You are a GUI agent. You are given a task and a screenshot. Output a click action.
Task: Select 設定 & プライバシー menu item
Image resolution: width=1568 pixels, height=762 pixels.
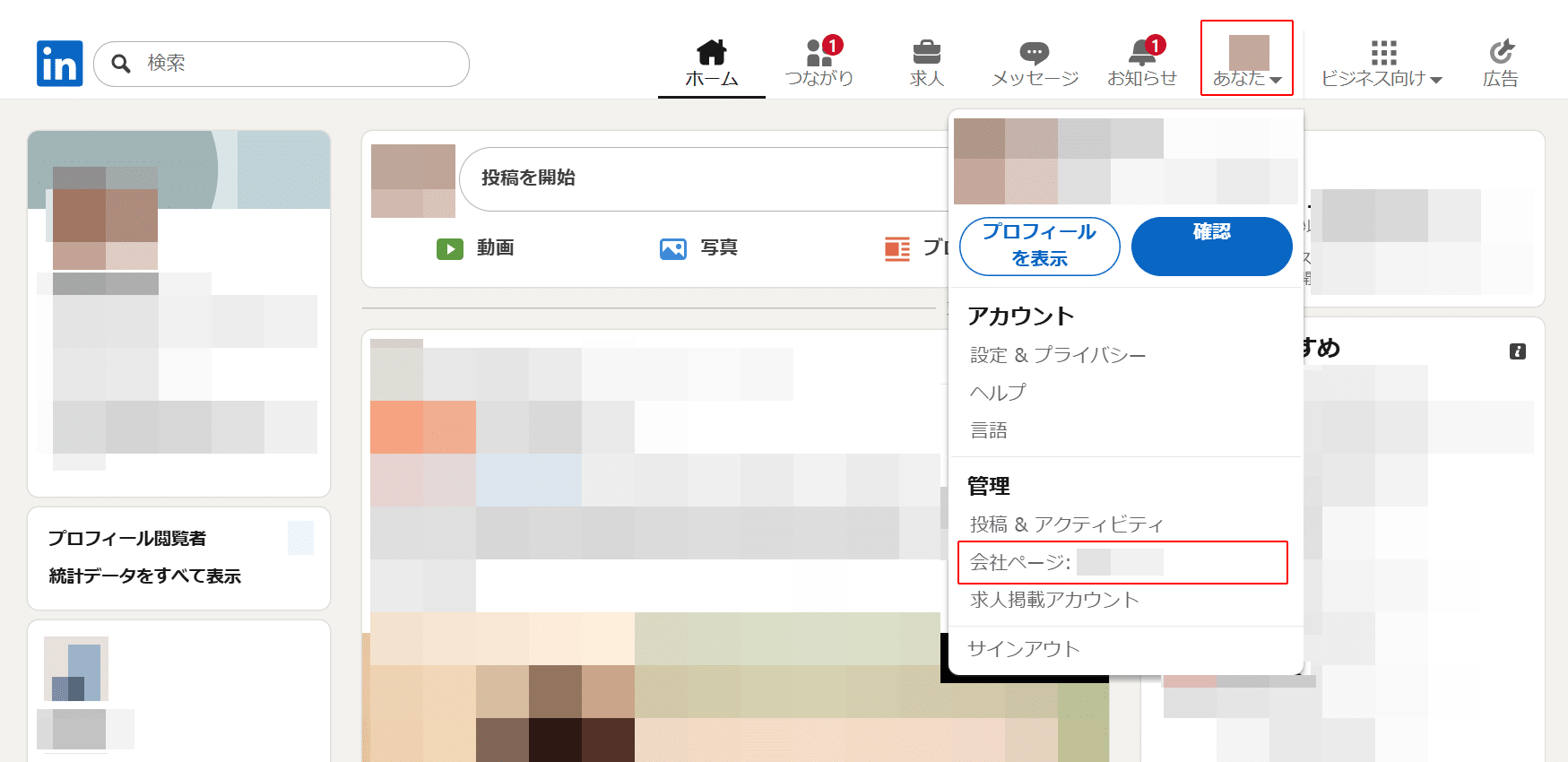click(1058, 355)
